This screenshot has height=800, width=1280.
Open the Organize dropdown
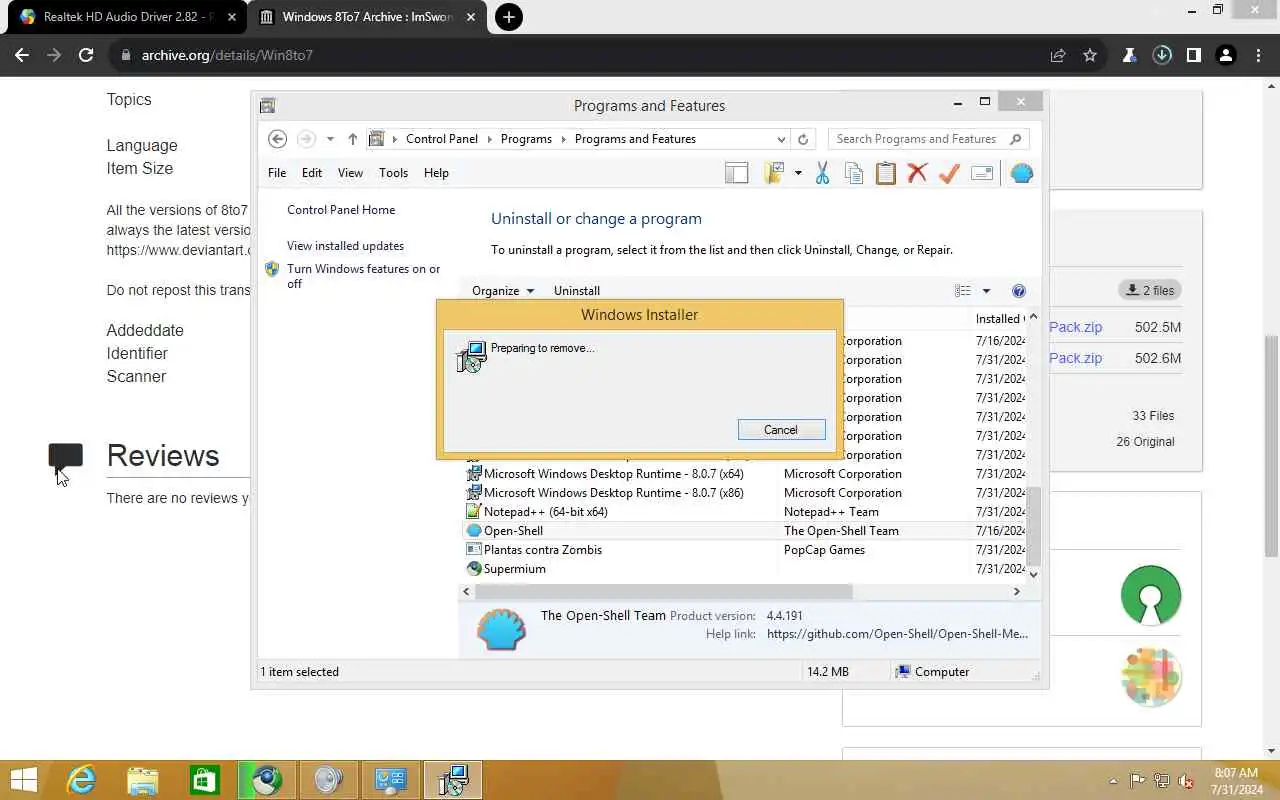pyautogui.click(x=503, y=291)
